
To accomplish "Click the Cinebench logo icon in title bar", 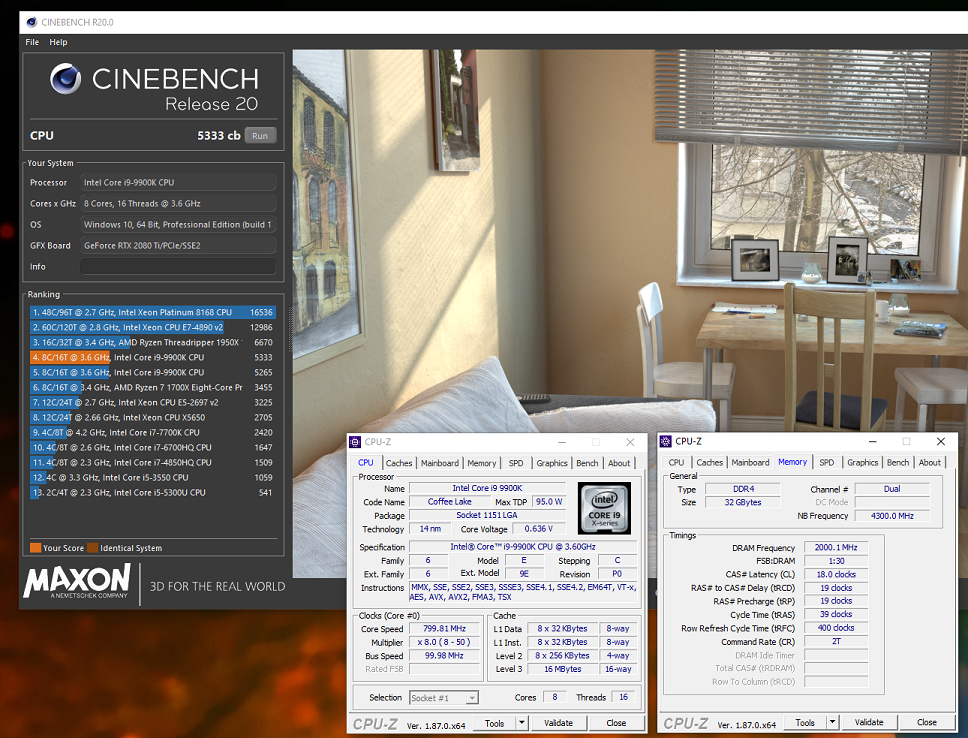I will (x=31, y=22).
